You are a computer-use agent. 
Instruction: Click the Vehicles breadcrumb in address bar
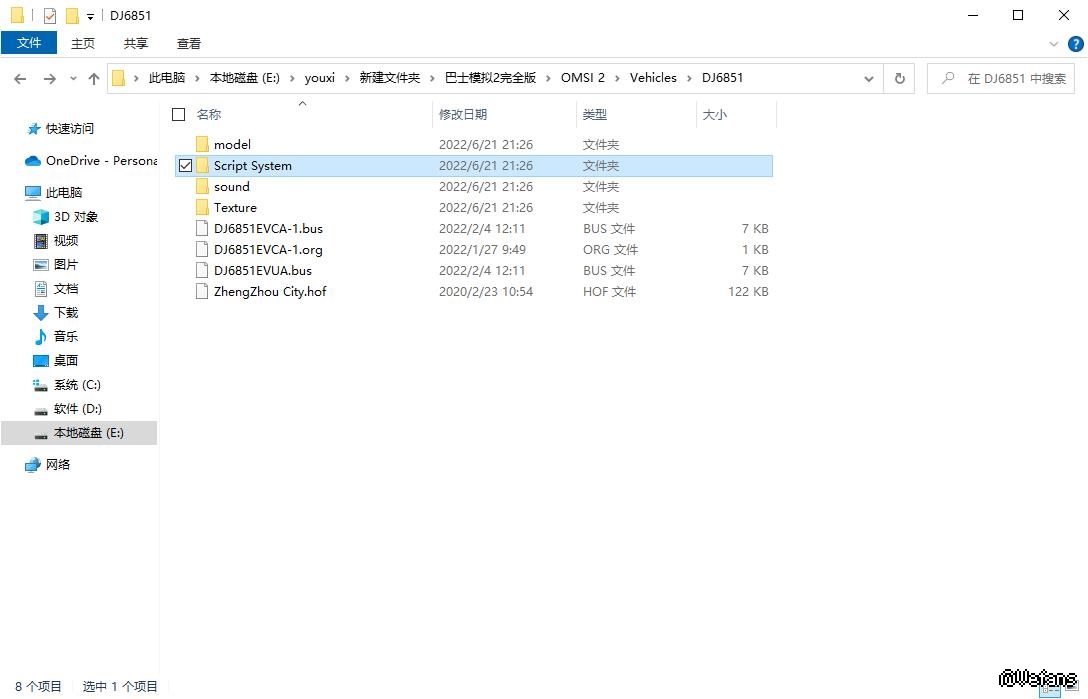653,78
